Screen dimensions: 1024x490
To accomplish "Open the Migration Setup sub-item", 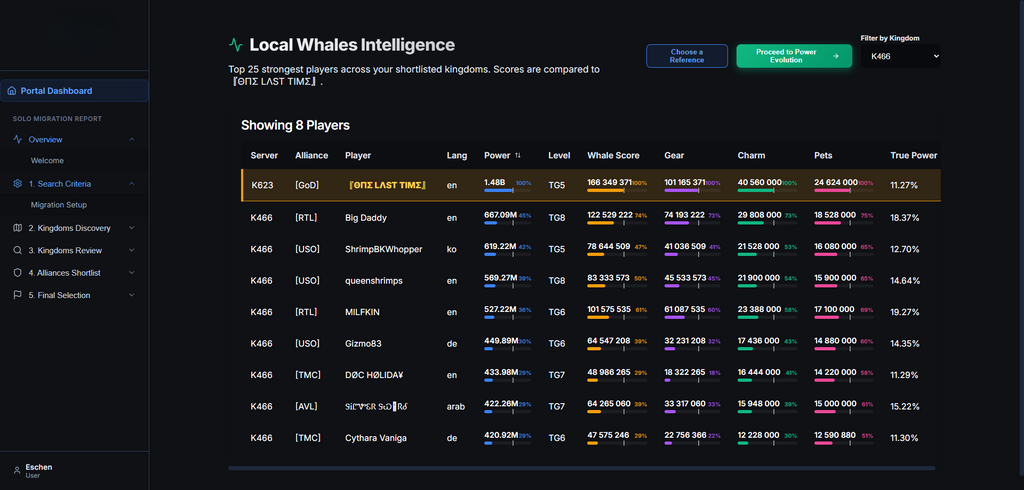I will (59, 205).
